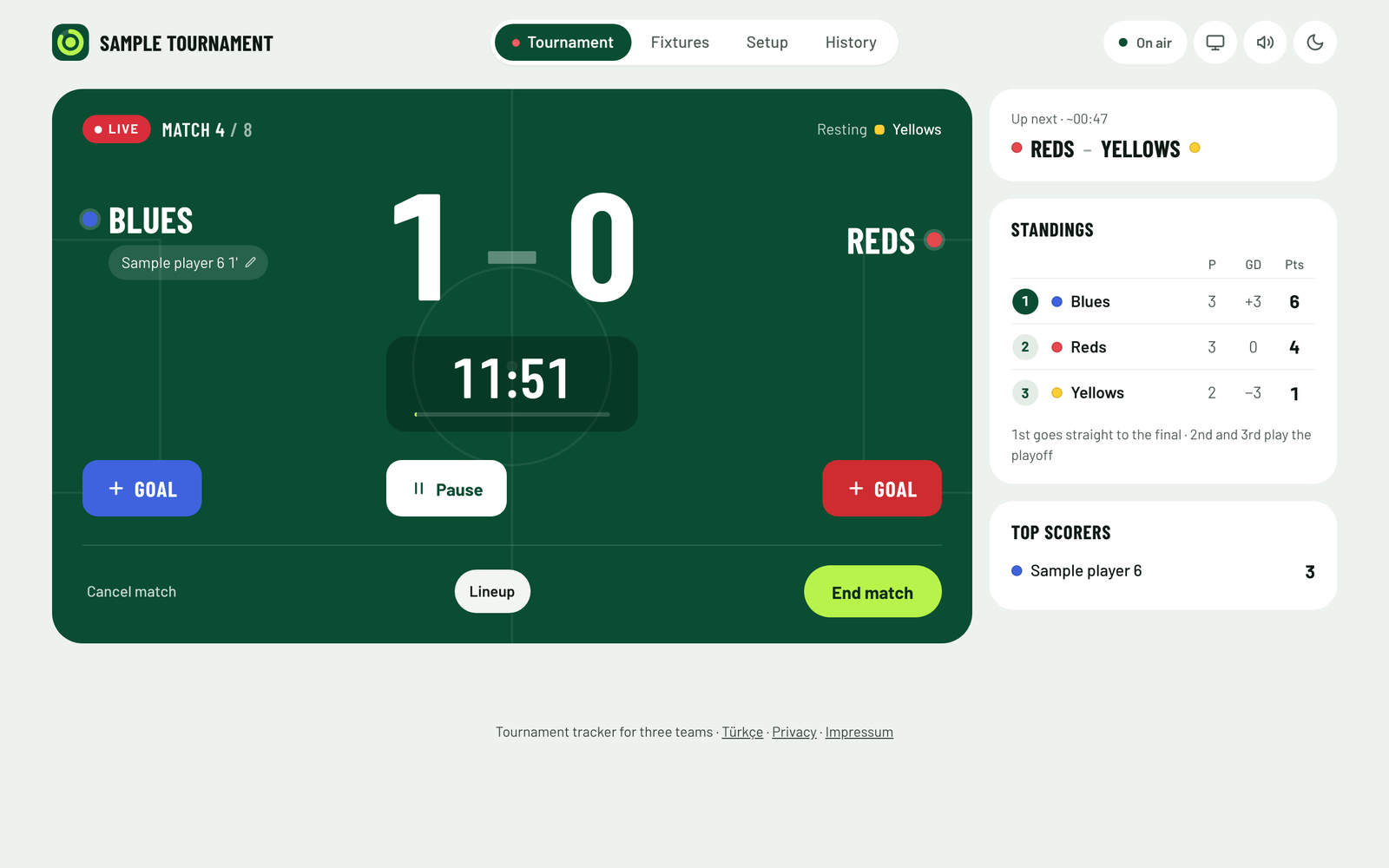Click the MATCH 4 / 8 label

[x=207, y=130]
